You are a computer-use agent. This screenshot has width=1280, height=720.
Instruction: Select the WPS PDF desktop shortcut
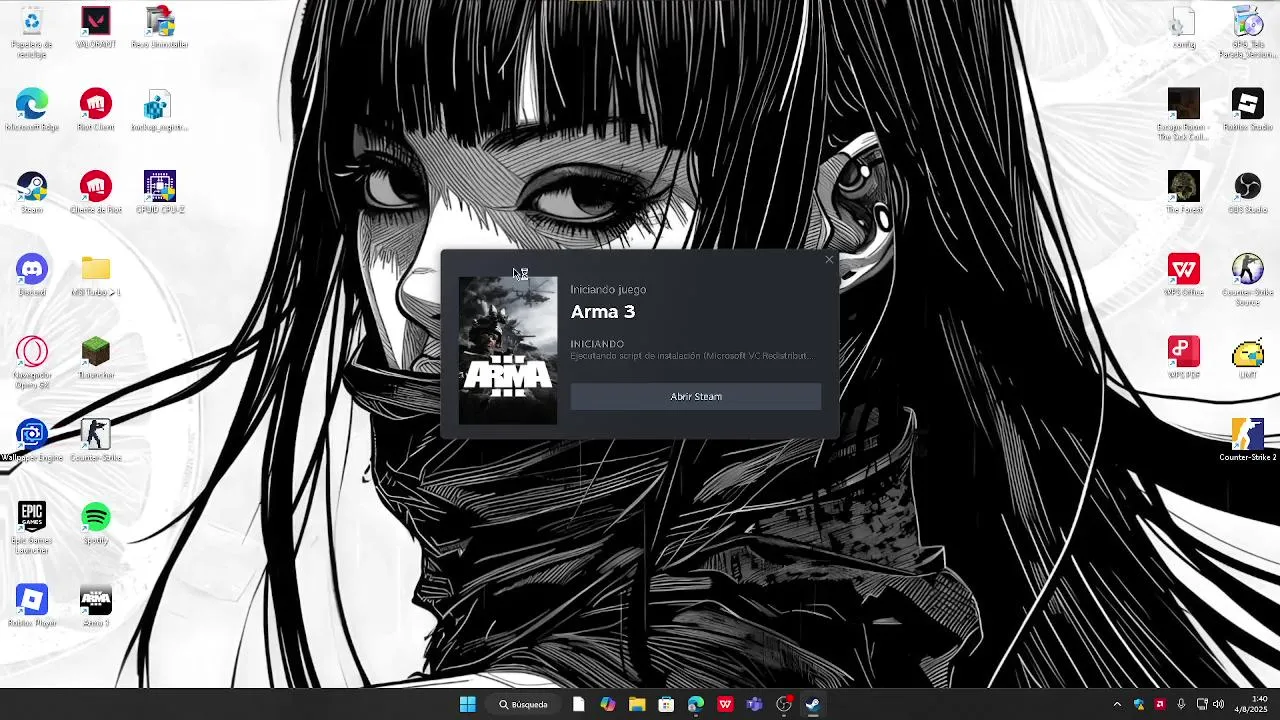pos(1184,358)
